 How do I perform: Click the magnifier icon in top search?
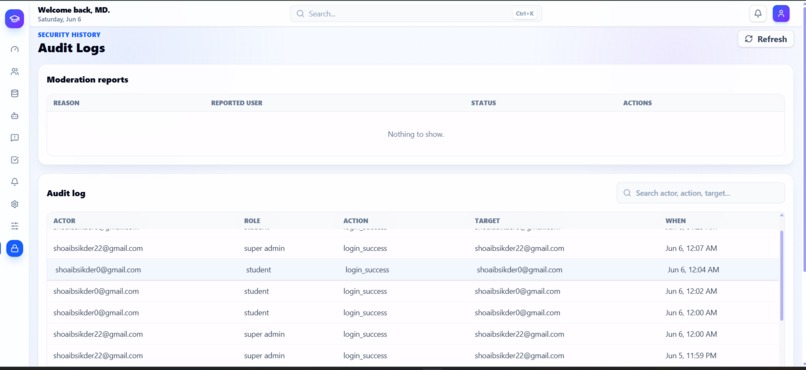pyautogui.click(x=300, y=14)
